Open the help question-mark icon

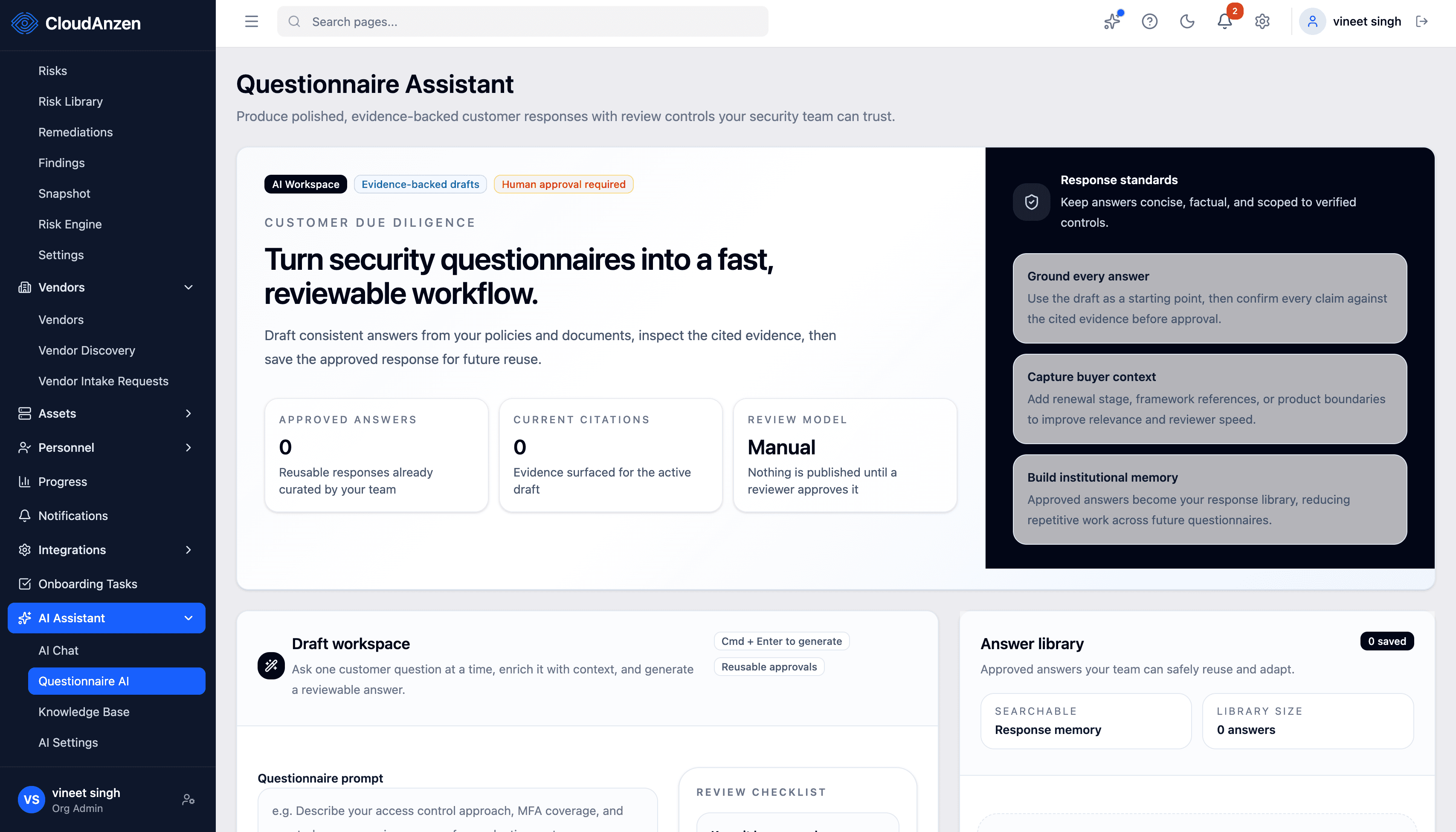click(x=1150, y=22)
